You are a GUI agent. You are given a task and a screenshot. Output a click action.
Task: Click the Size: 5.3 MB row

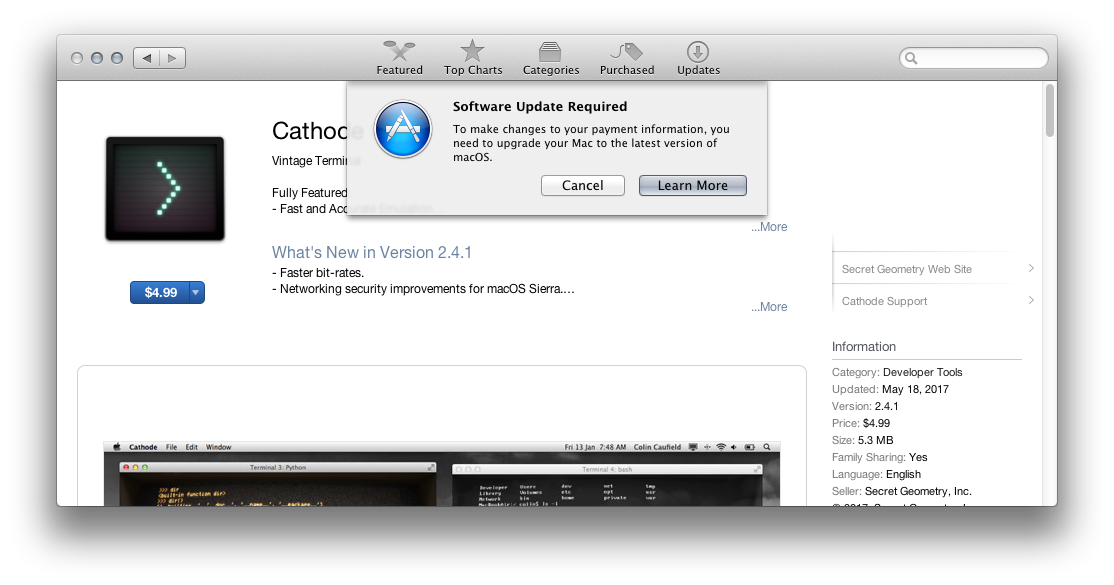pyautogui.click(x=862, y=441)
